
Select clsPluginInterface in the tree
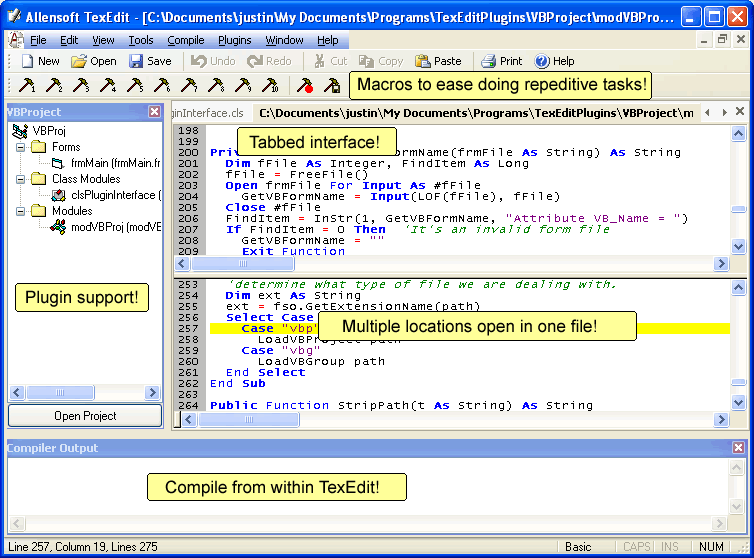116,195
